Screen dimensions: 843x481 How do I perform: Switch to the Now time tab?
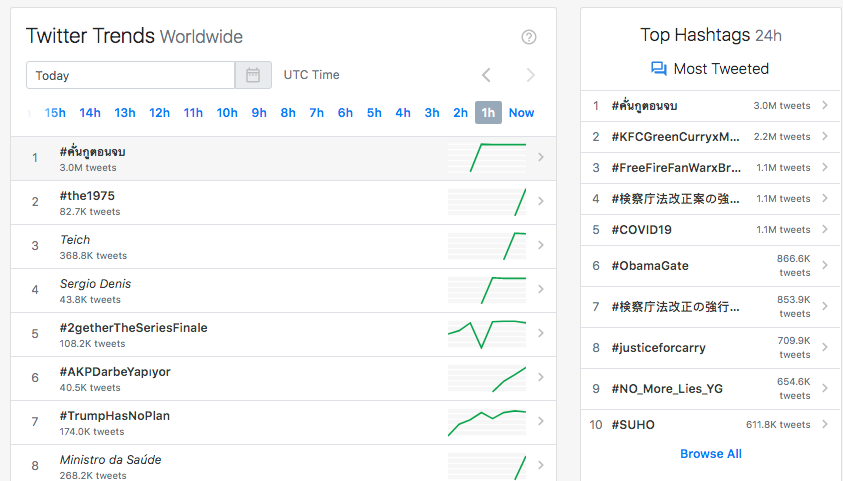(521, 113)
